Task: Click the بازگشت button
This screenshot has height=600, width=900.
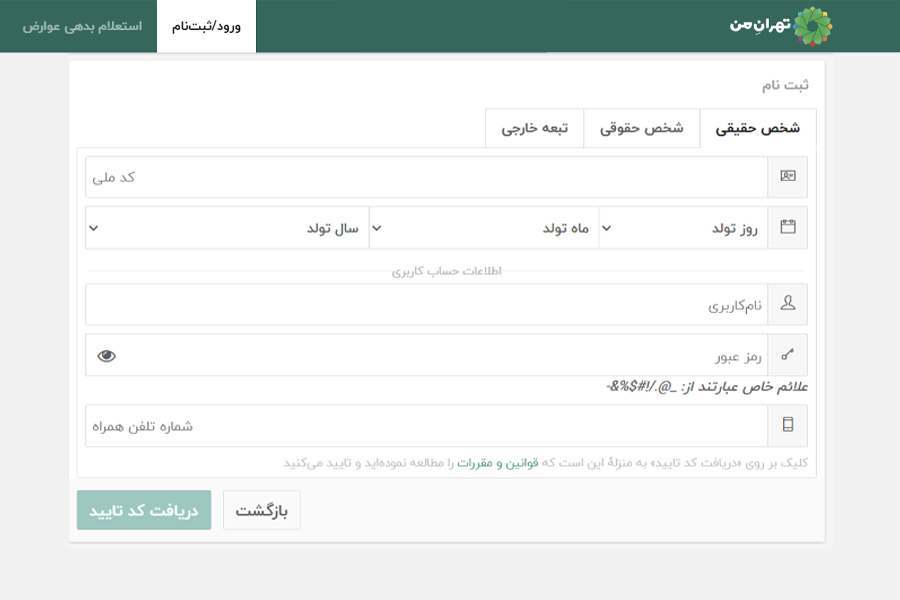Action: [261, 511]
